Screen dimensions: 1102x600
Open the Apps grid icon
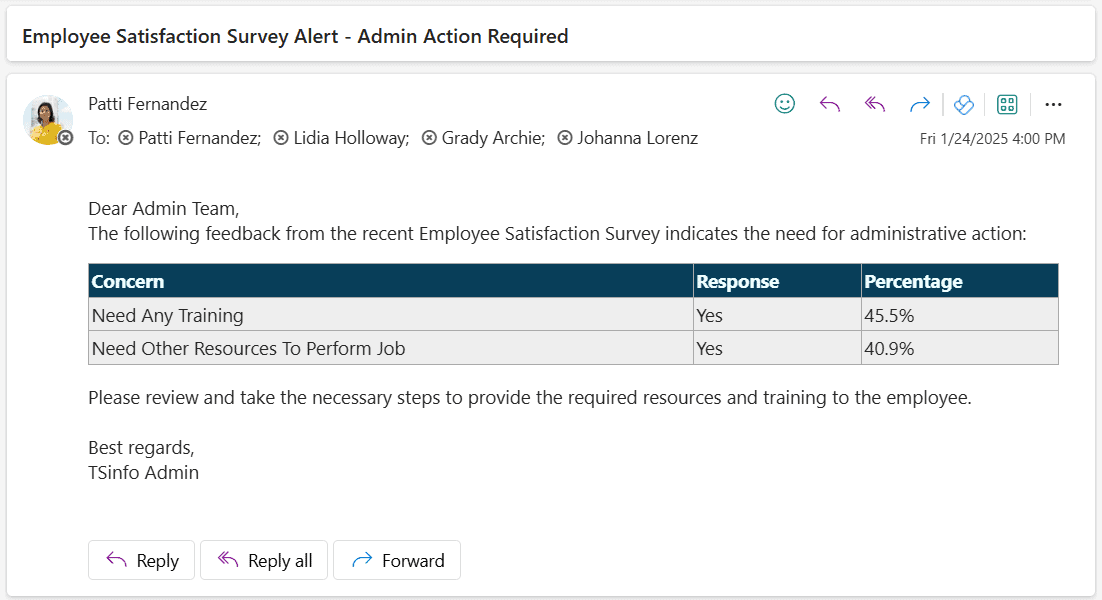coord(1007,104)
